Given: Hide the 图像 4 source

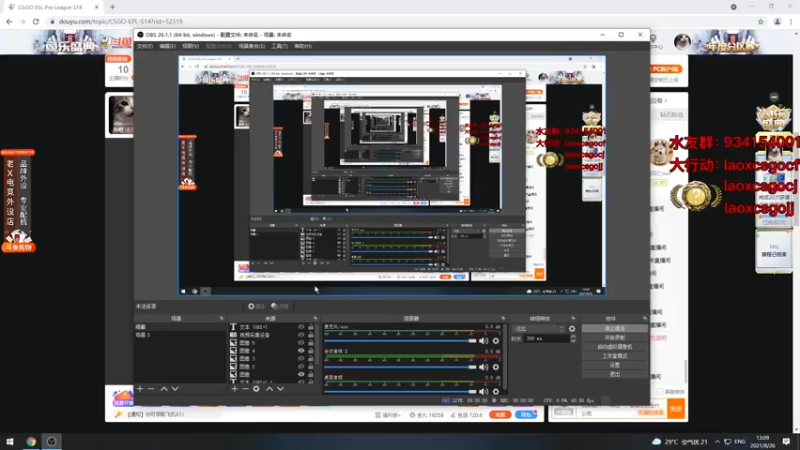Looking at the screenshot, I should click(301, 351).
